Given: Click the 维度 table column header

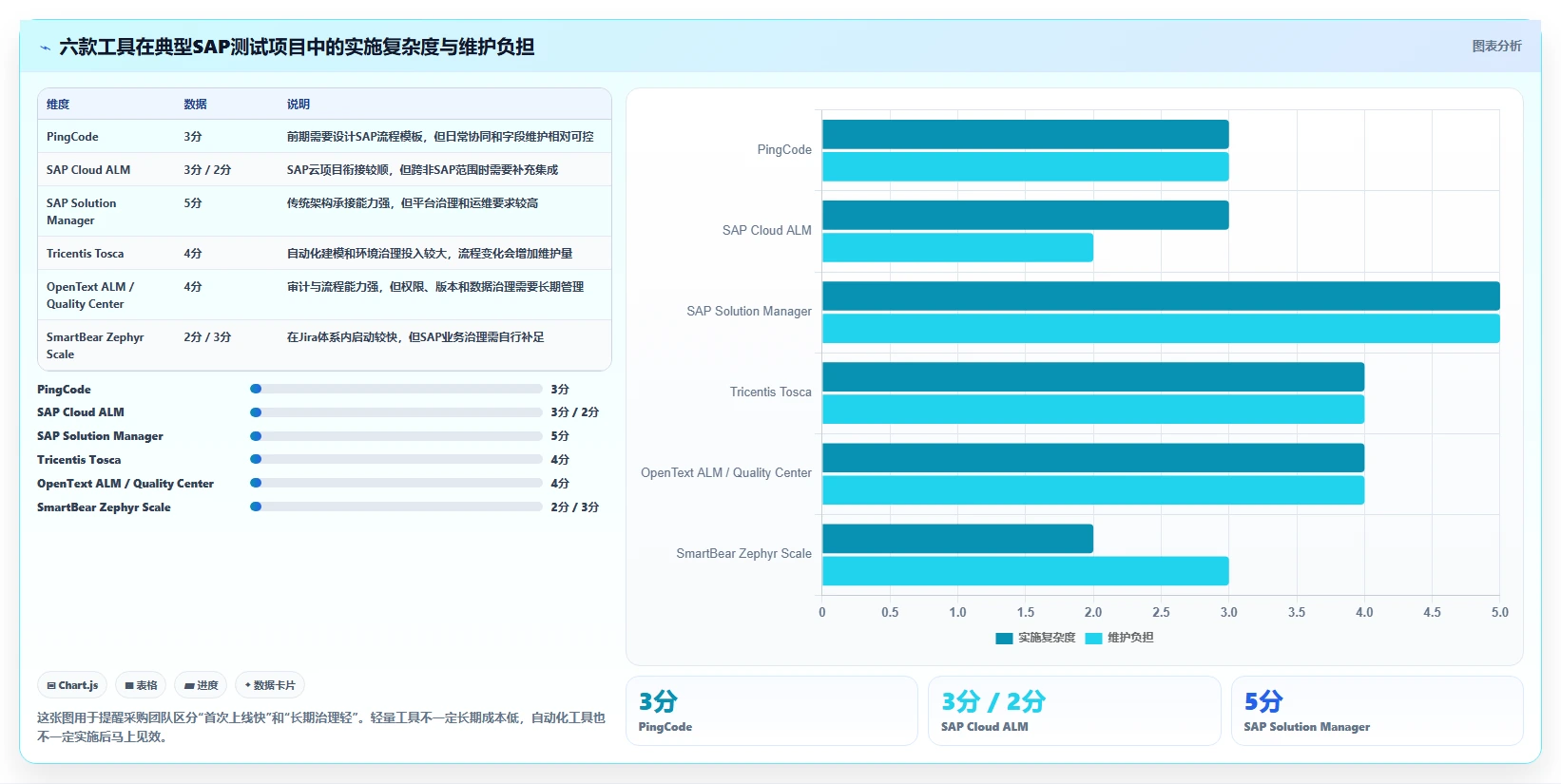Looking at the screenshot, I should [58, 105].
